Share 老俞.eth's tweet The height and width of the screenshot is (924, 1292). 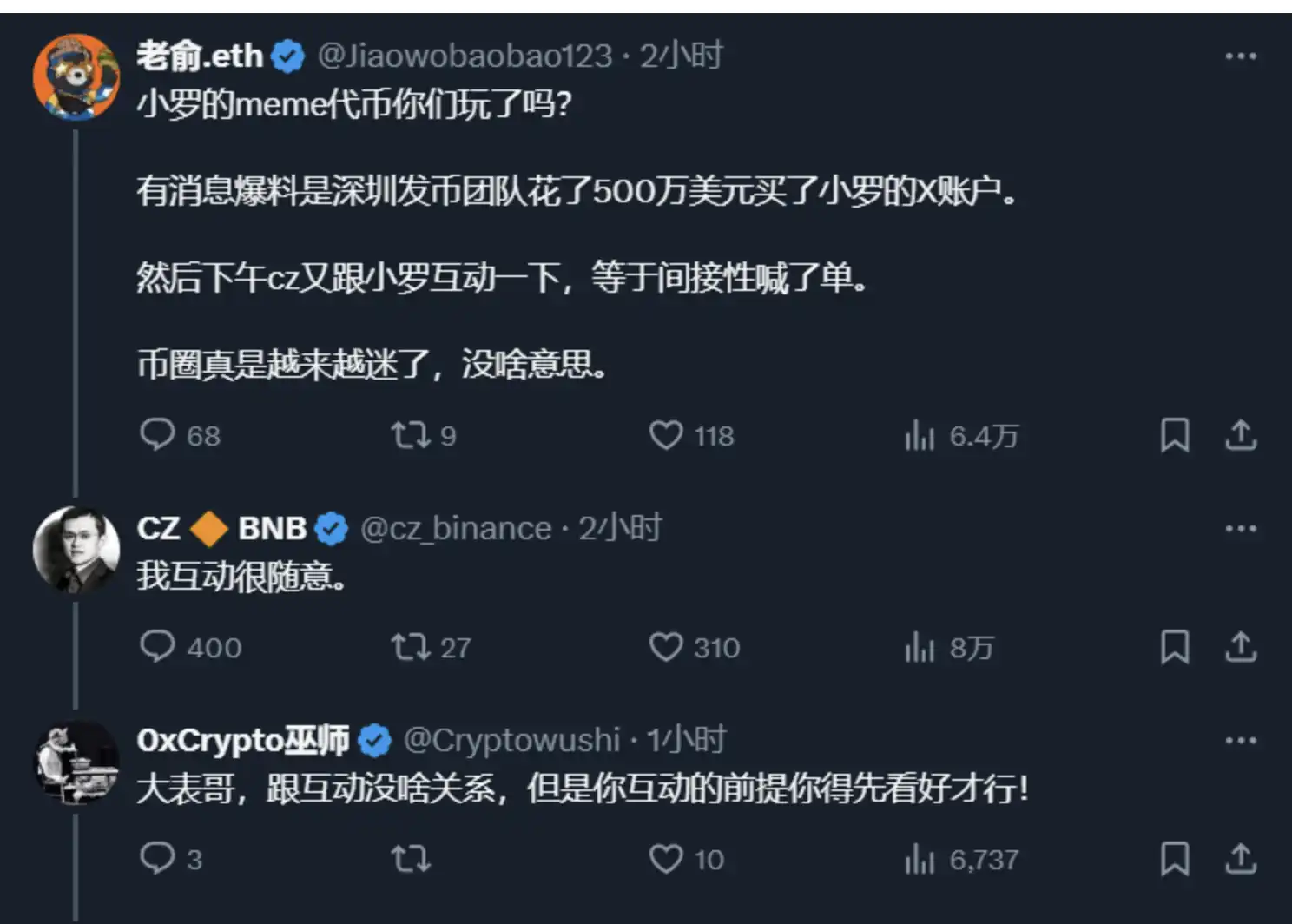[1241, 435]
